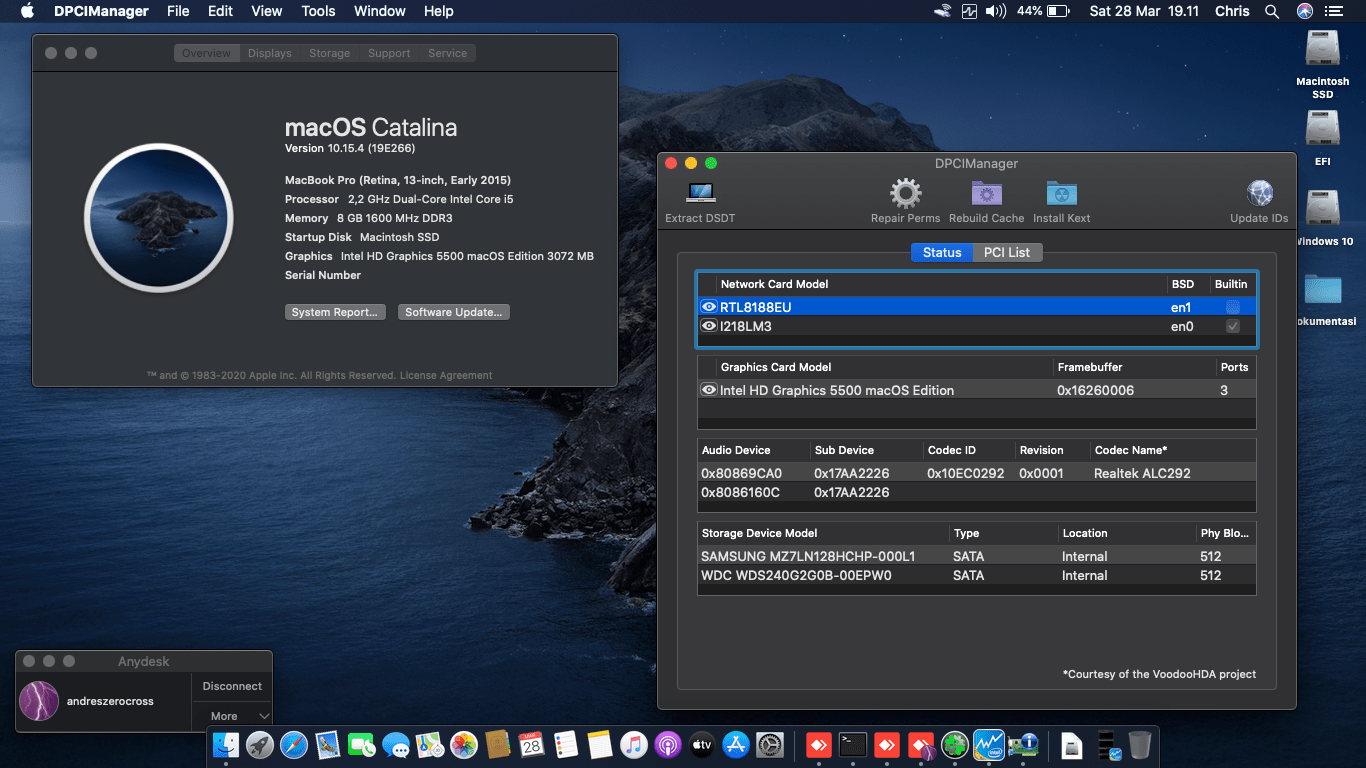Click the Extract DSDT toolbar icon
The height and width of the screenshot is (768, 1366).
[x=700, y=194]
